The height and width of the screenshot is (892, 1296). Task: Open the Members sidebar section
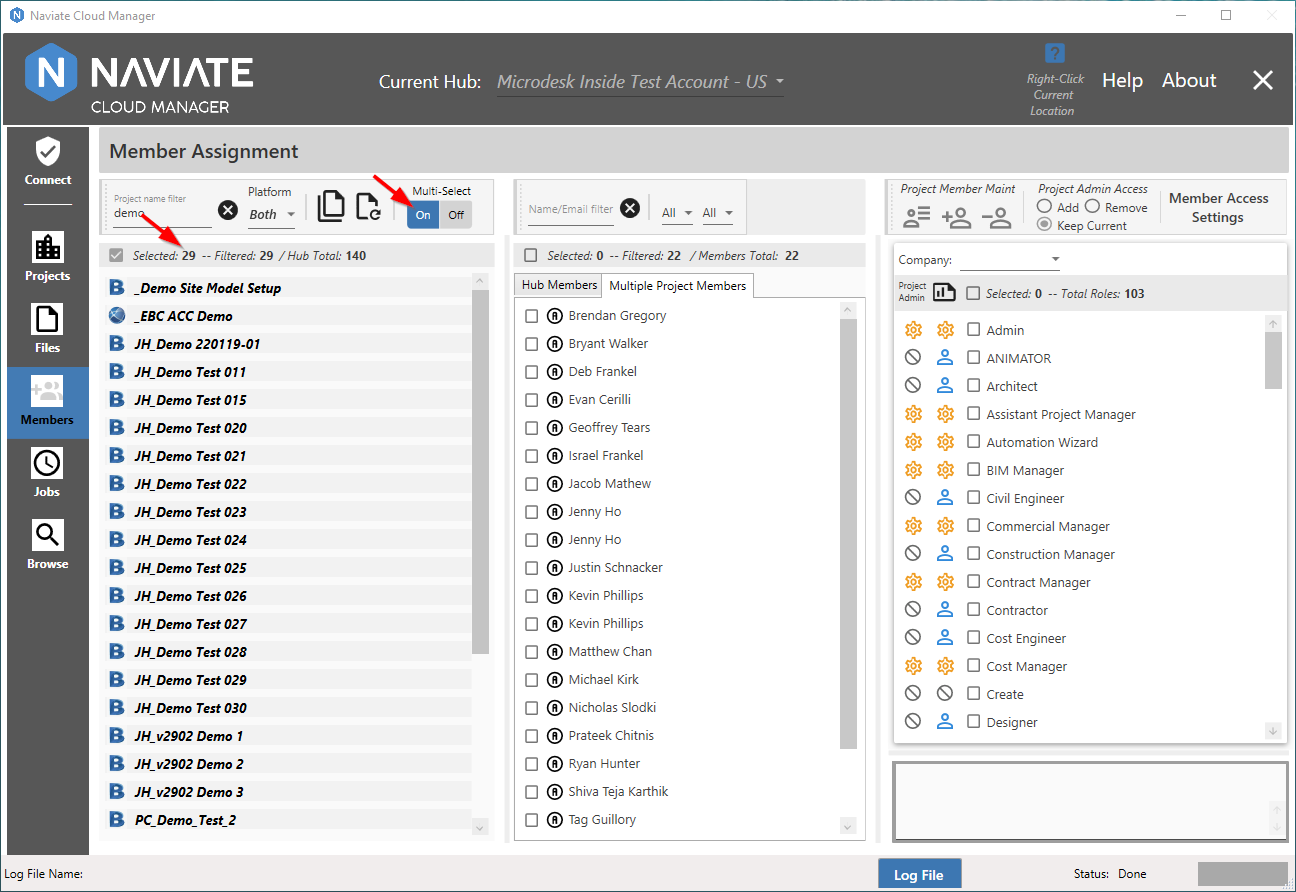tap(48, 402)
